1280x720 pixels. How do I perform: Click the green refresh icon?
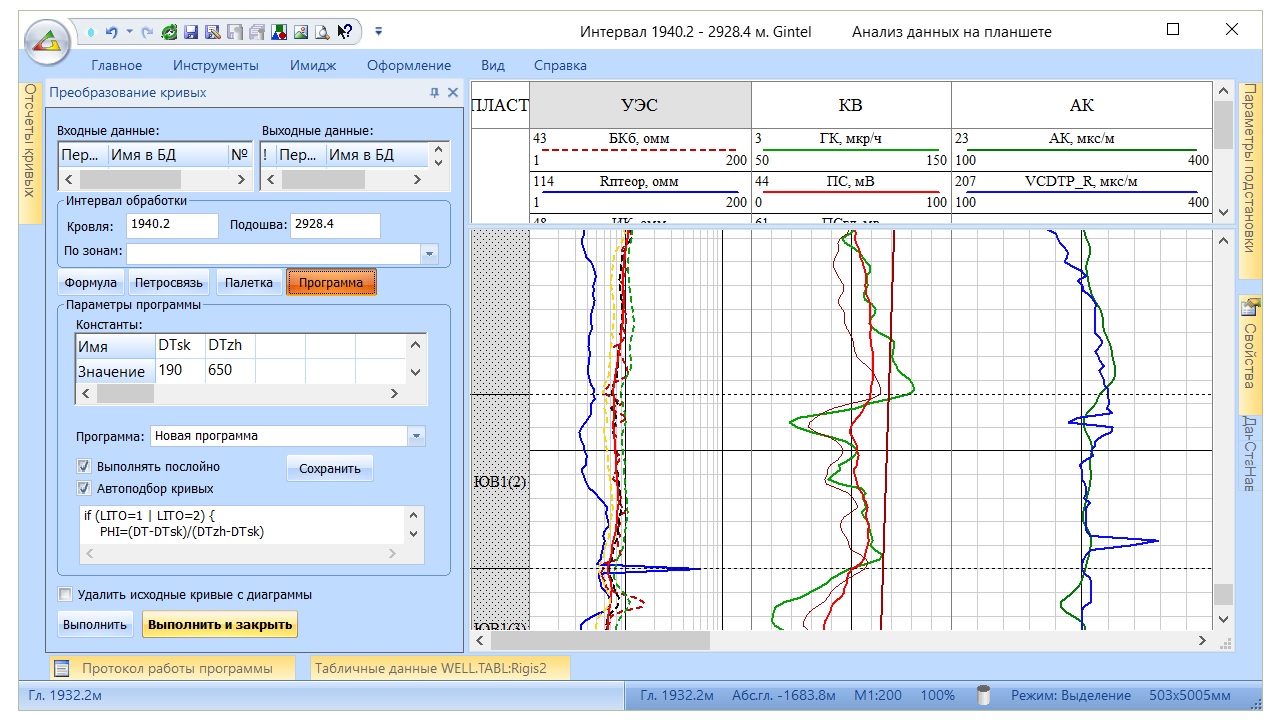tap(170, 32)
